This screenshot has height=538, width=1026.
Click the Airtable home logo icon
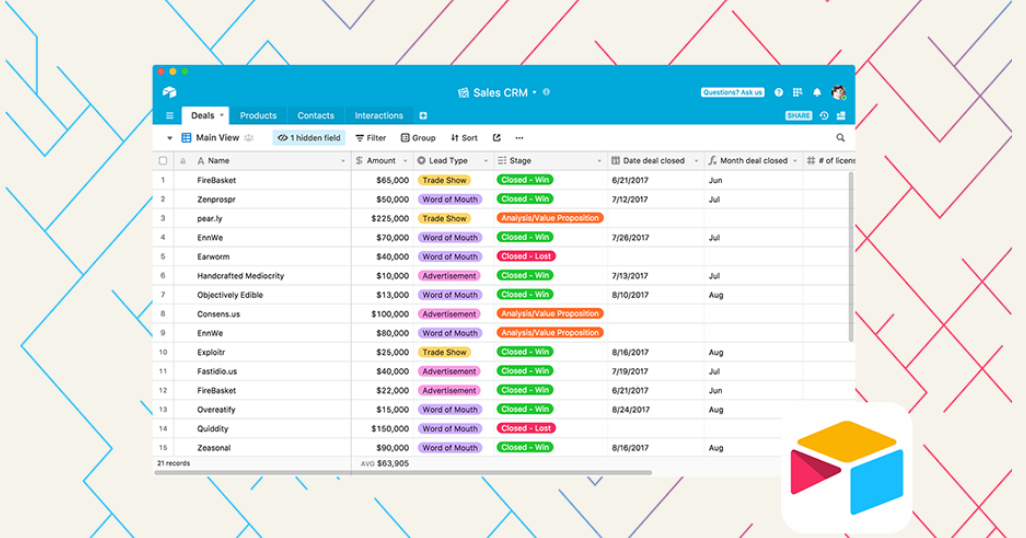[x=169, y=92]
